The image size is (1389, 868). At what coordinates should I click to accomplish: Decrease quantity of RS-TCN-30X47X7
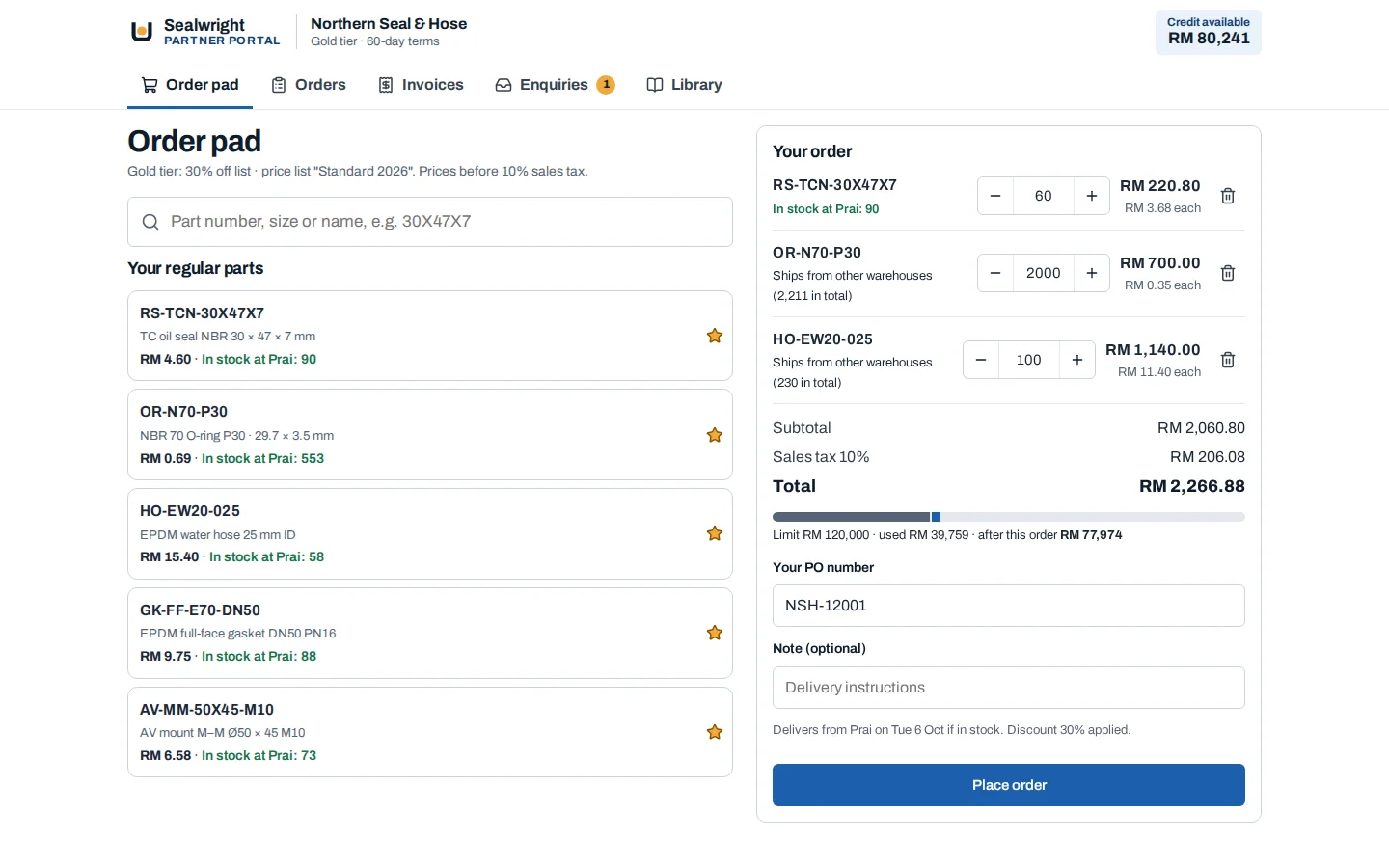click(x=995, y=196)
